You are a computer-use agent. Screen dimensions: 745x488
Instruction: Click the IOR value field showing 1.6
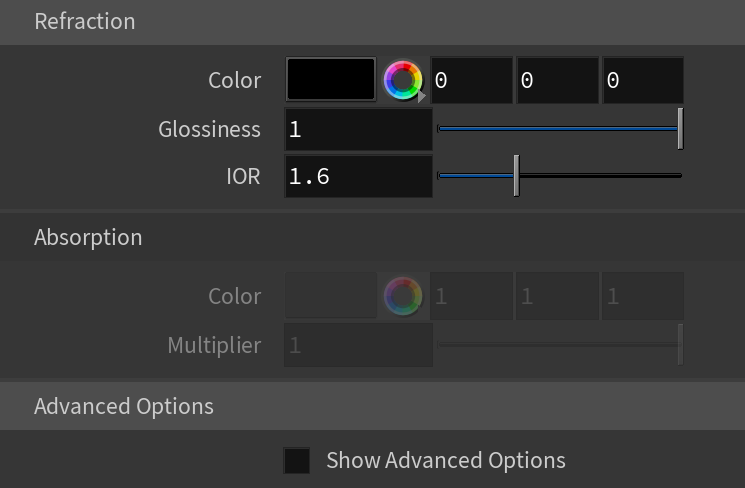(x=358, y=176)
